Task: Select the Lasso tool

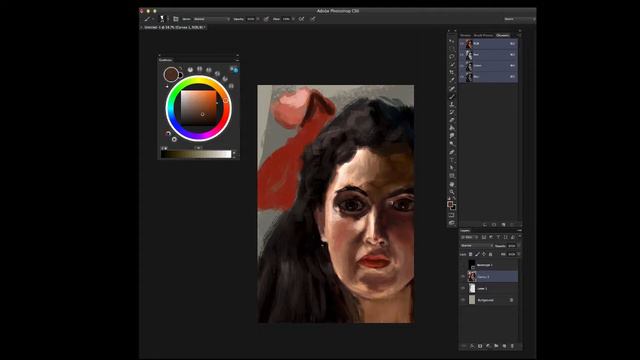Action: [x=452, y=57]
